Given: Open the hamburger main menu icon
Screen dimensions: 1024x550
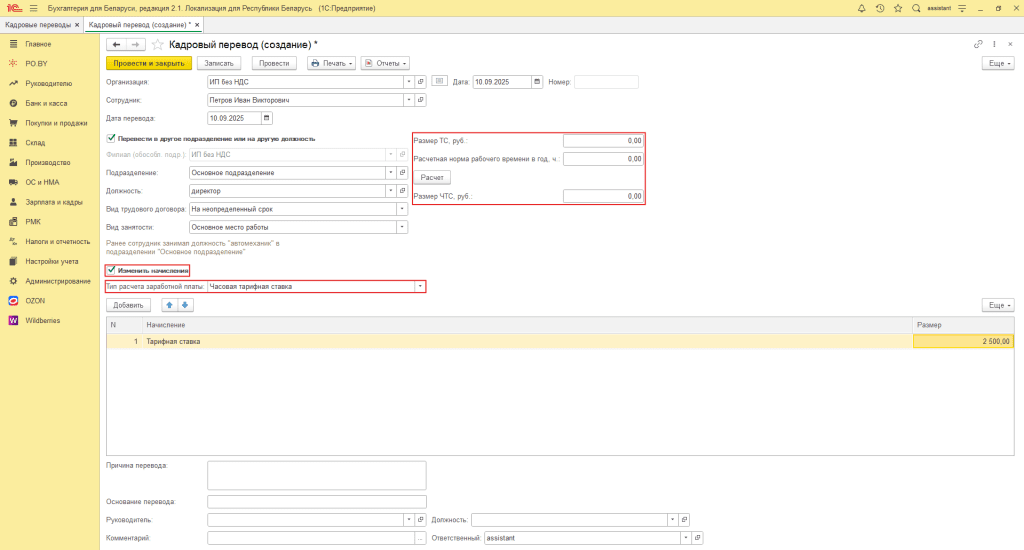Looking at the screenshot, I should pyautogui.click(x=33, y=8).
